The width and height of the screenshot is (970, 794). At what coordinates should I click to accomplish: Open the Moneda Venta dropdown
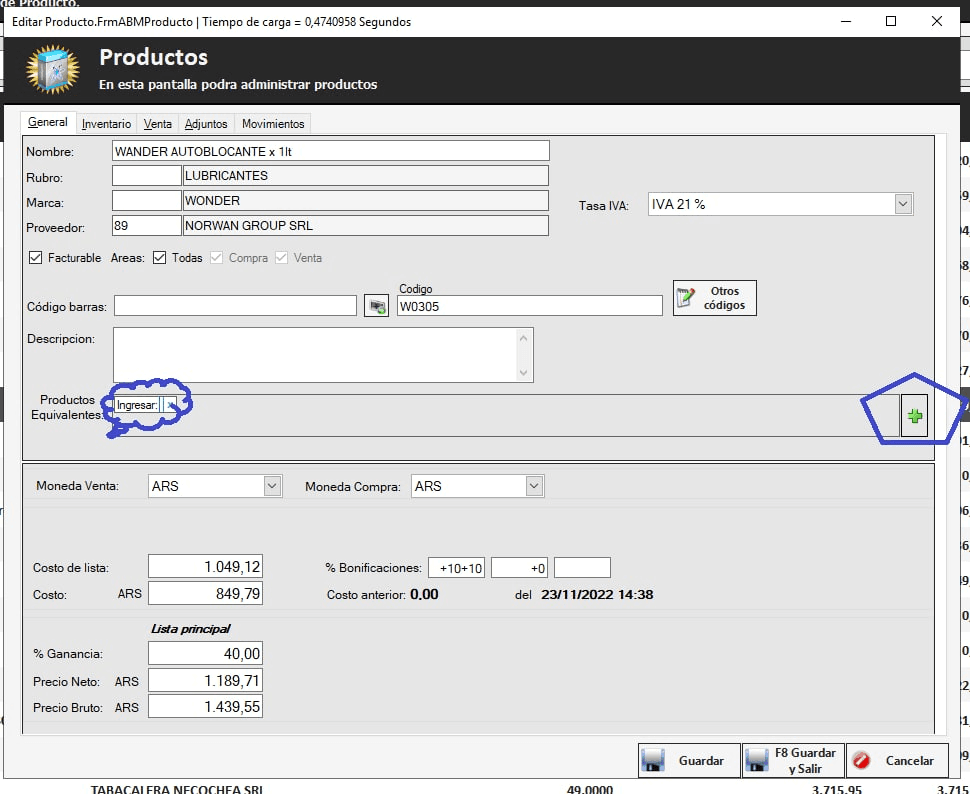pos(272,486)
